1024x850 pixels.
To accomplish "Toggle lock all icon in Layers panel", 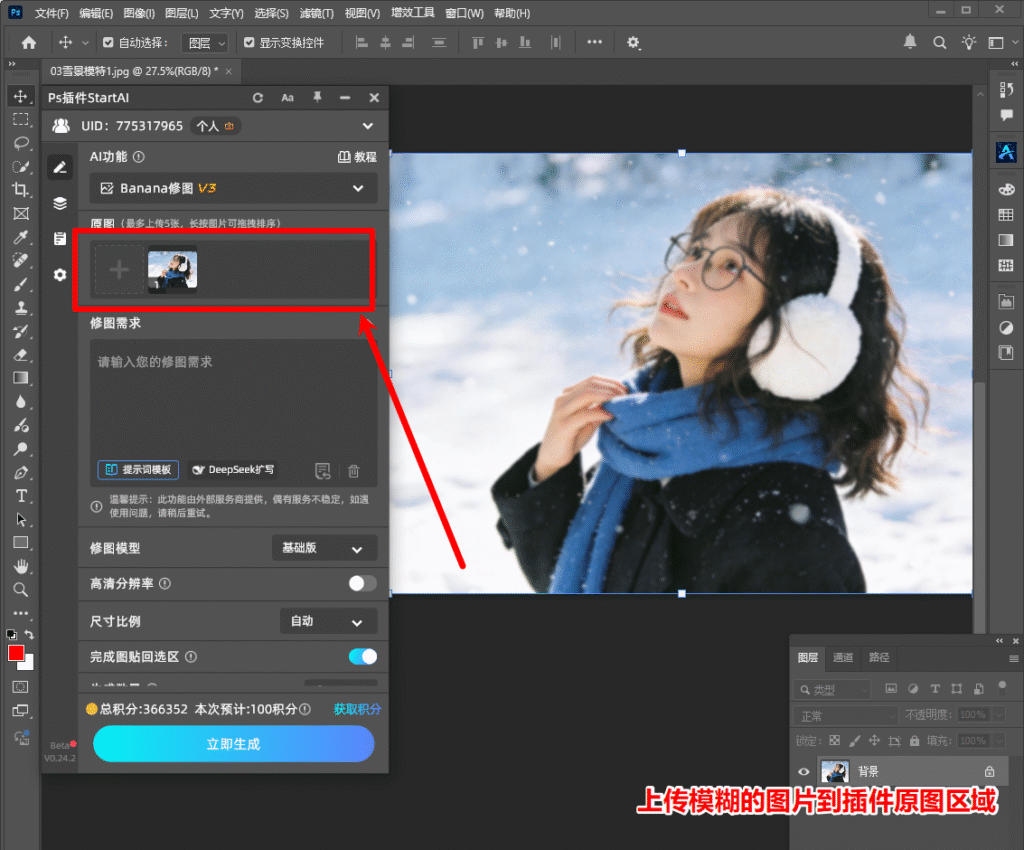I will (914, 740).
